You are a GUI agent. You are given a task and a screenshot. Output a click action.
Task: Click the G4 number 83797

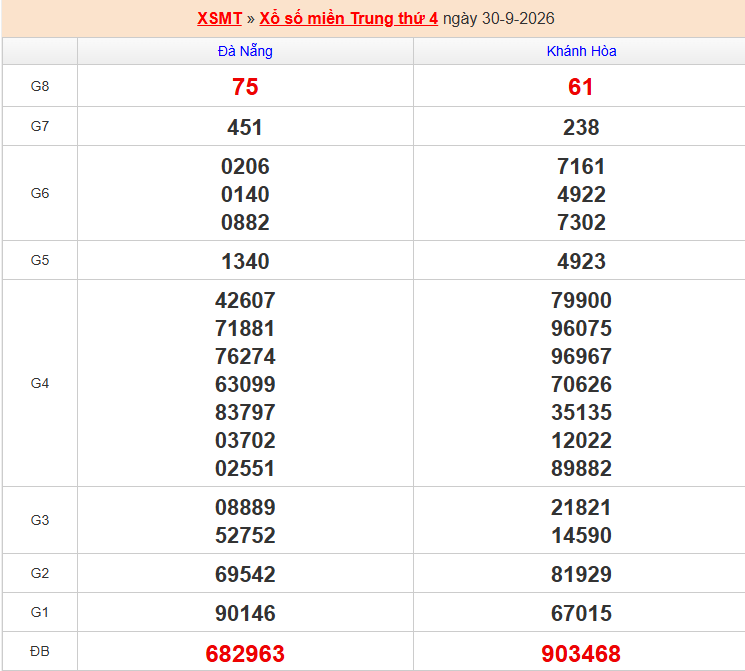[x=245, y=412]
